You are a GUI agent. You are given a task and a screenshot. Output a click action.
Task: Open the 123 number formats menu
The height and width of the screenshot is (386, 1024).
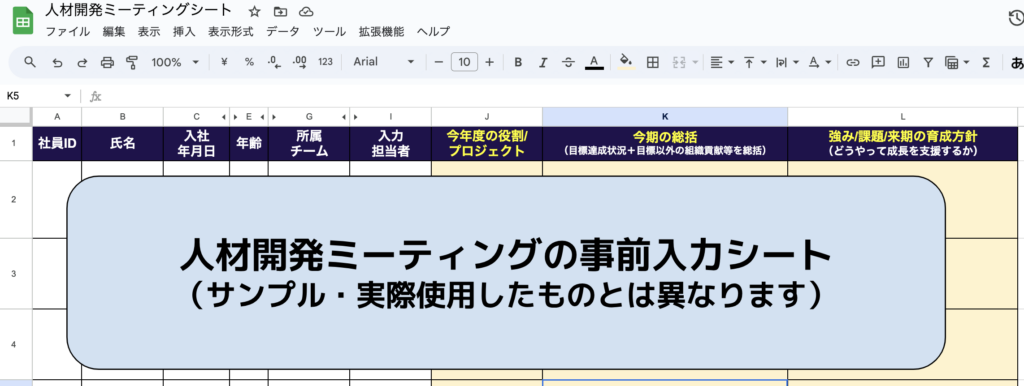coord(325,62)
